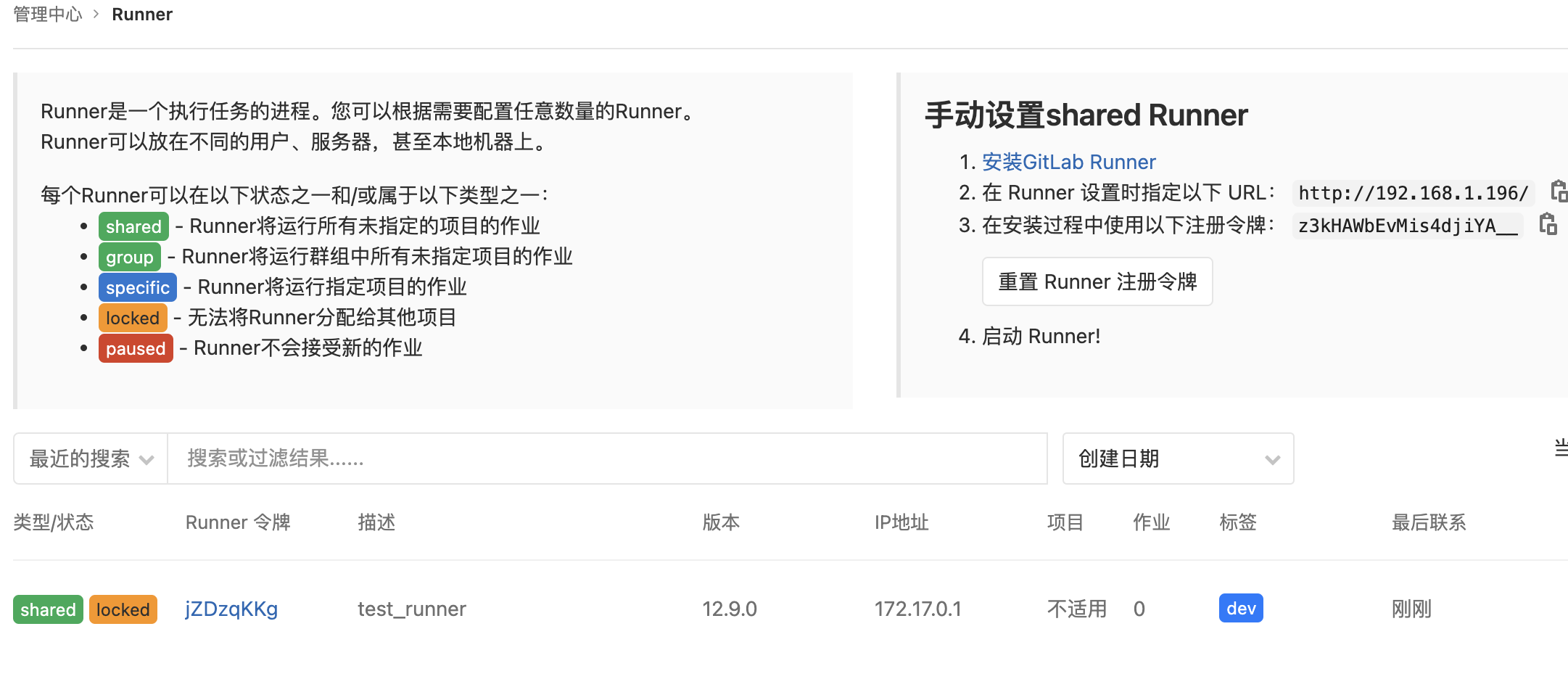Copy the Runner URL to clipboard
Image resolution: width=1568 pixels, height=695 pixels.
point(1559,192)
